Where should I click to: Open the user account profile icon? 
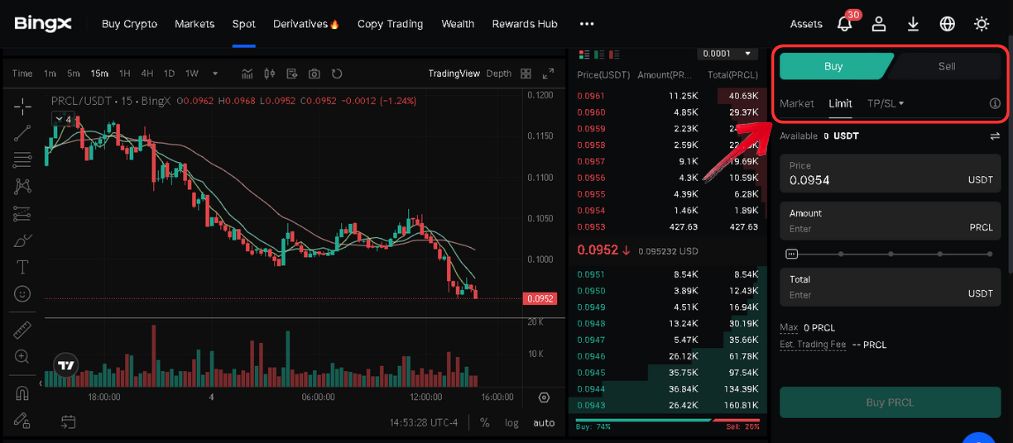point(879,24)
